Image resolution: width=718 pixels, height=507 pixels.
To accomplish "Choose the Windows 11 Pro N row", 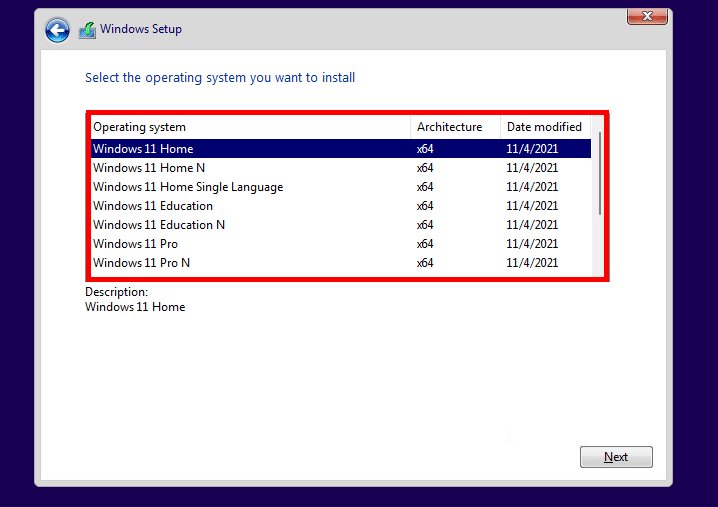I will (341, 263).
